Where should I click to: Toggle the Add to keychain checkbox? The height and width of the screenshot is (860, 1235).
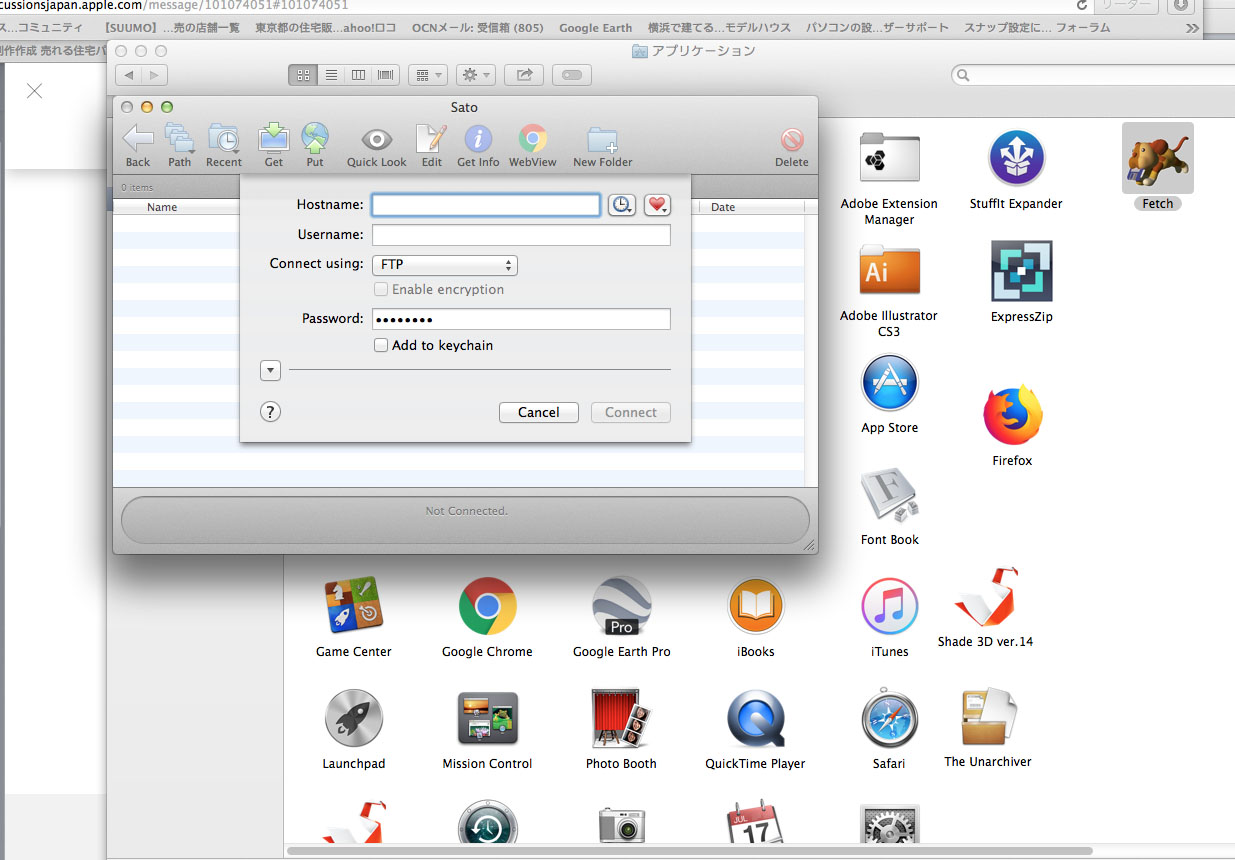point(381,345)
